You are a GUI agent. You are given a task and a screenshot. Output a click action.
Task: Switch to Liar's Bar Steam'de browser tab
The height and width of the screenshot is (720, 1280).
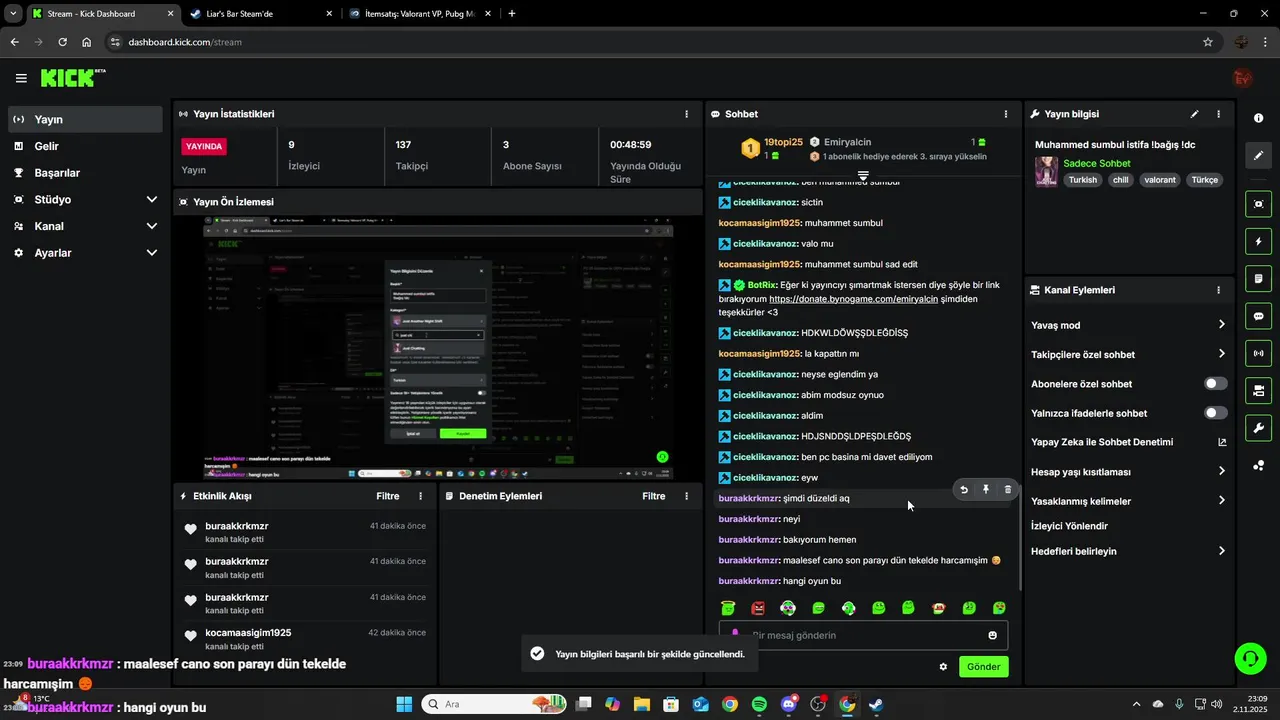tap(258, 14)
